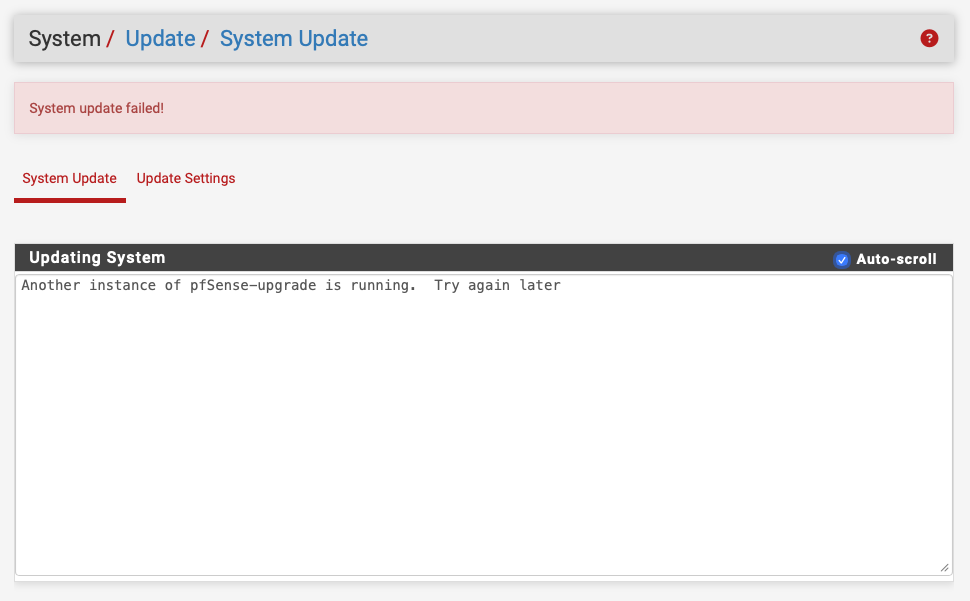The height and width of the screenshot is (601, 970).
Task: Switch to the Update Settings tab
Action: pos(186,178)
